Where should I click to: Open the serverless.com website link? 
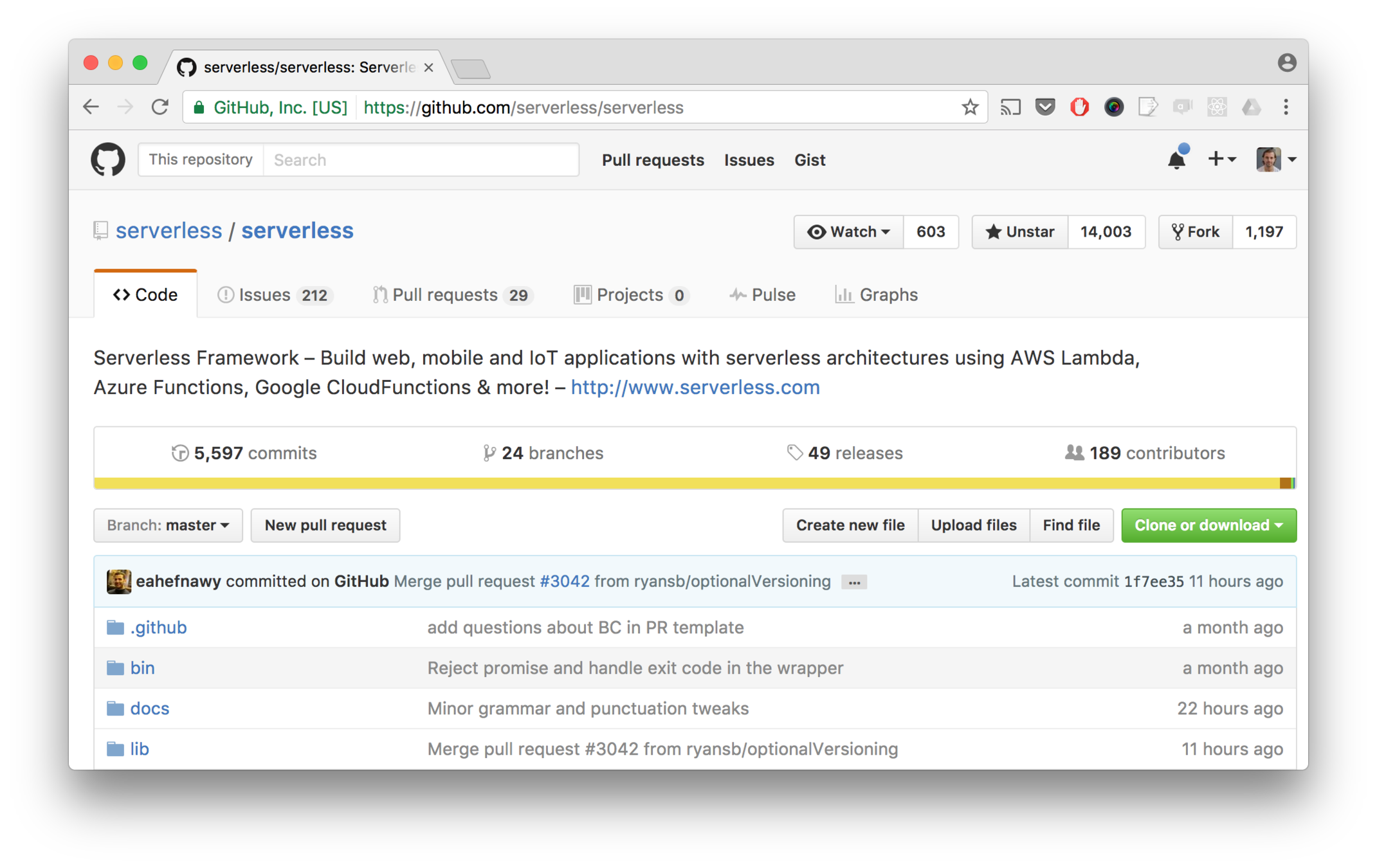click(695, 387)
